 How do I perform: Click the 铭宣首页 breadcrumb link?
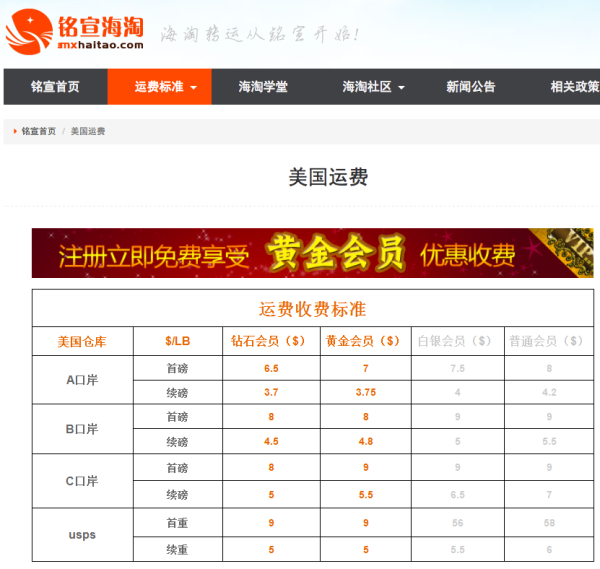point(39,131)
